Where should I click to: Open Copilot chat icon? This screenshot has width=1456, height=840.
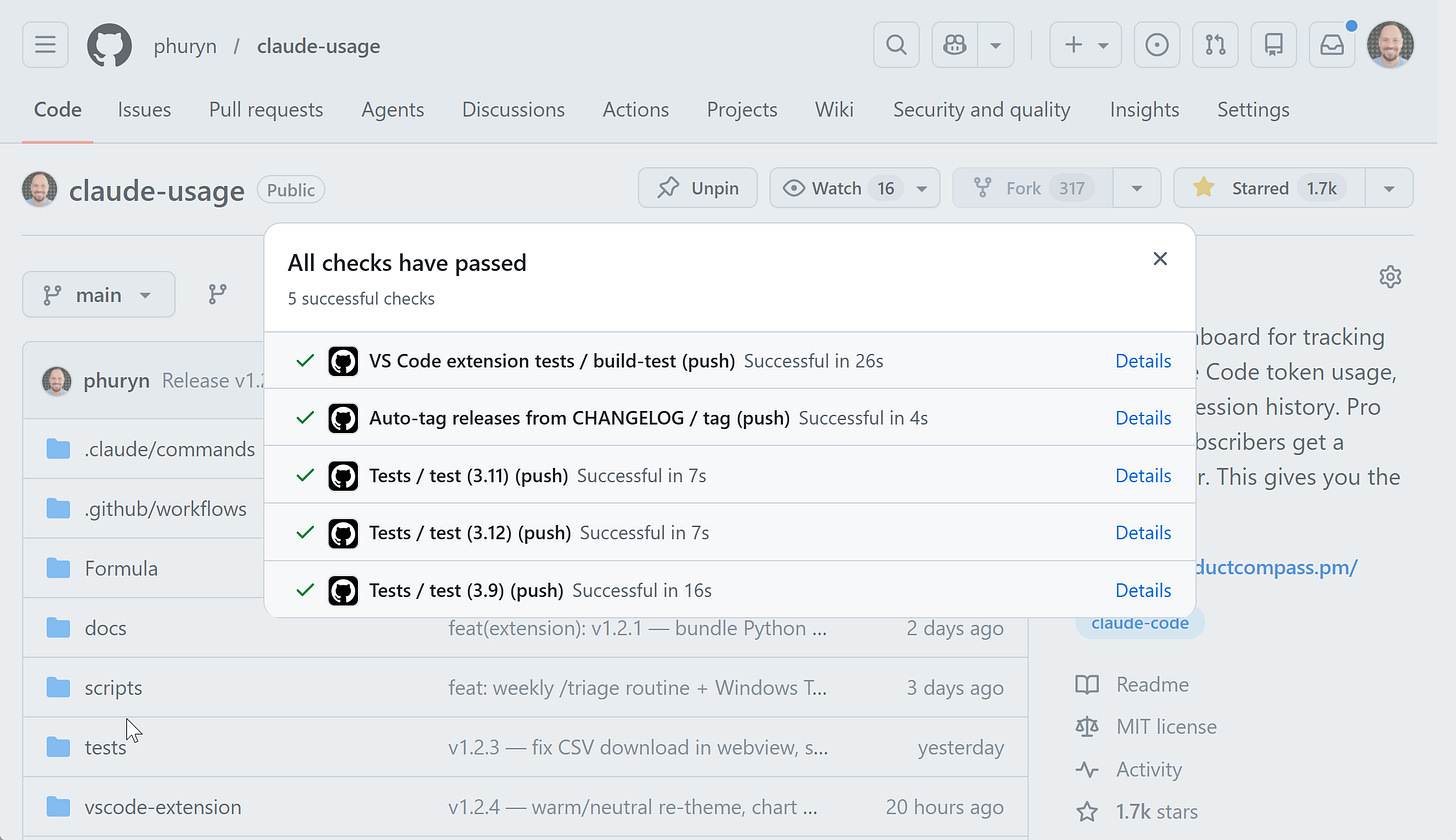(955, 45)
